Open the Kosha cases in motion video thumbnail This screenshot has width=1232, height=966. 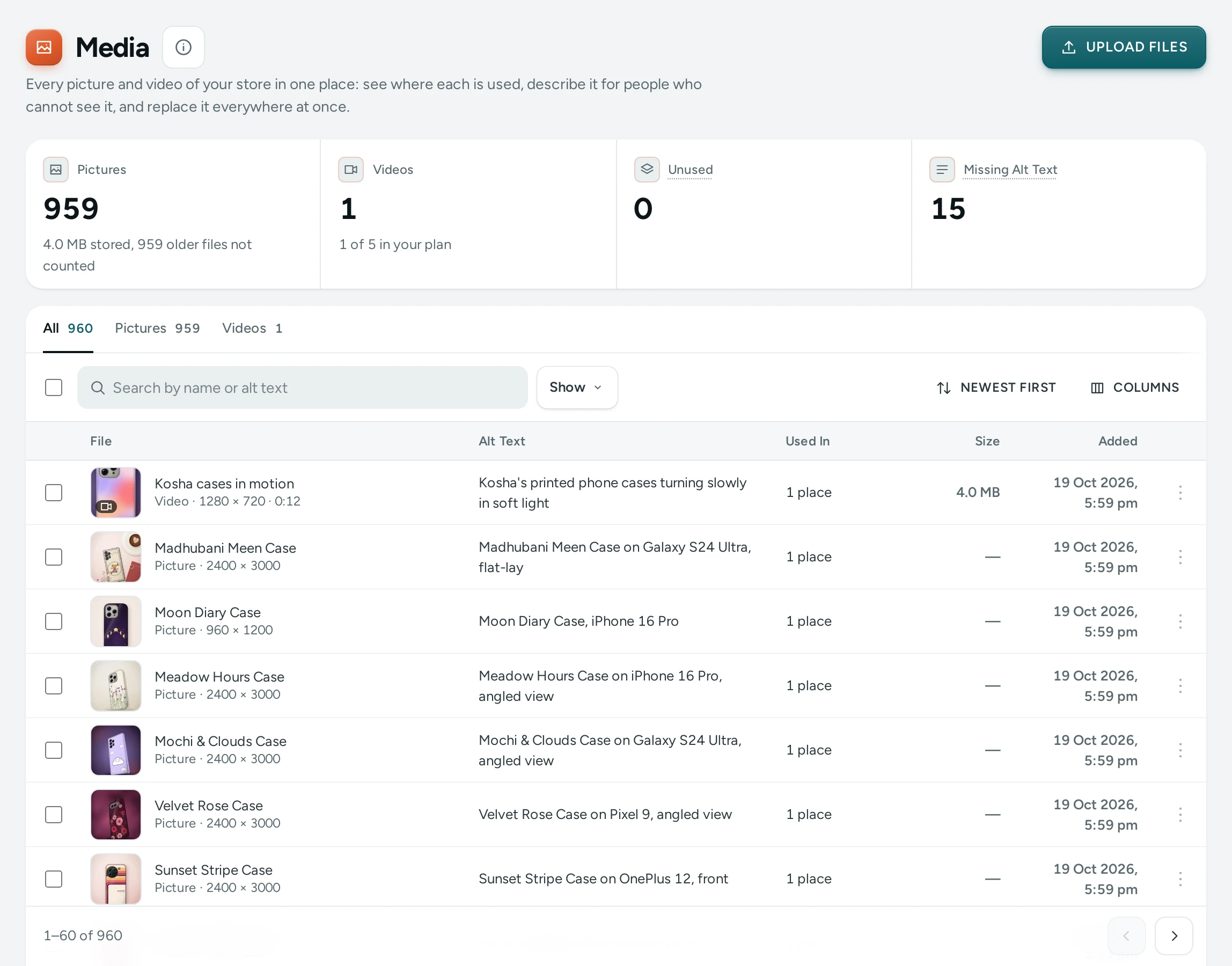point(116,493)
